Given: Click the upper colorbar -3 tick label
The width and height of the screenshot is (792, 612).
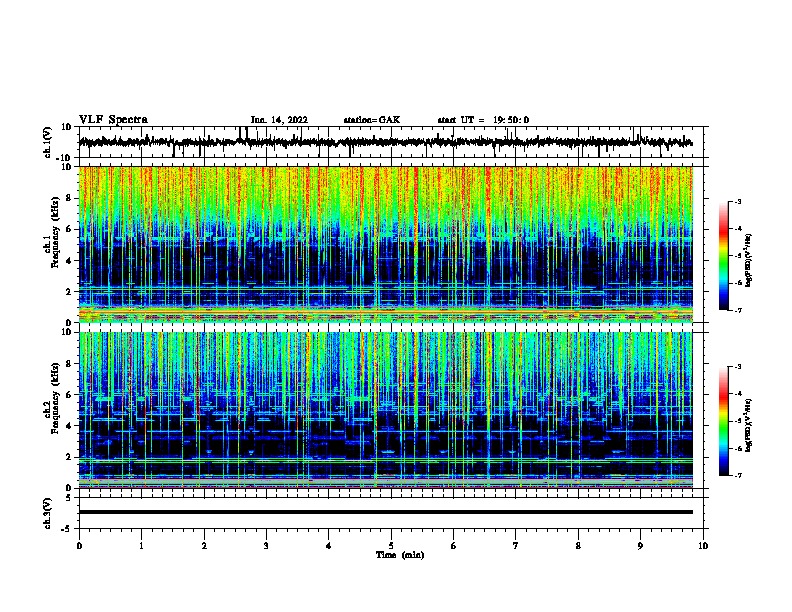Looking at the screenshot, I should point(738,202).
